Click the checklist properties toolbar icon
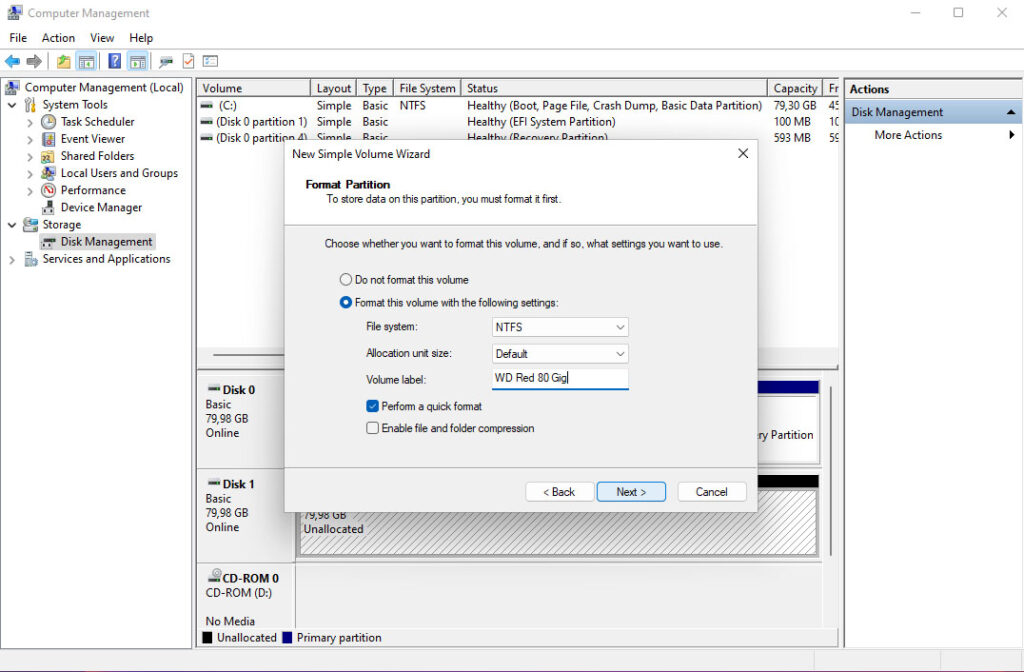The width and height of the screenshot is (1024, 672). coord(188,61)
